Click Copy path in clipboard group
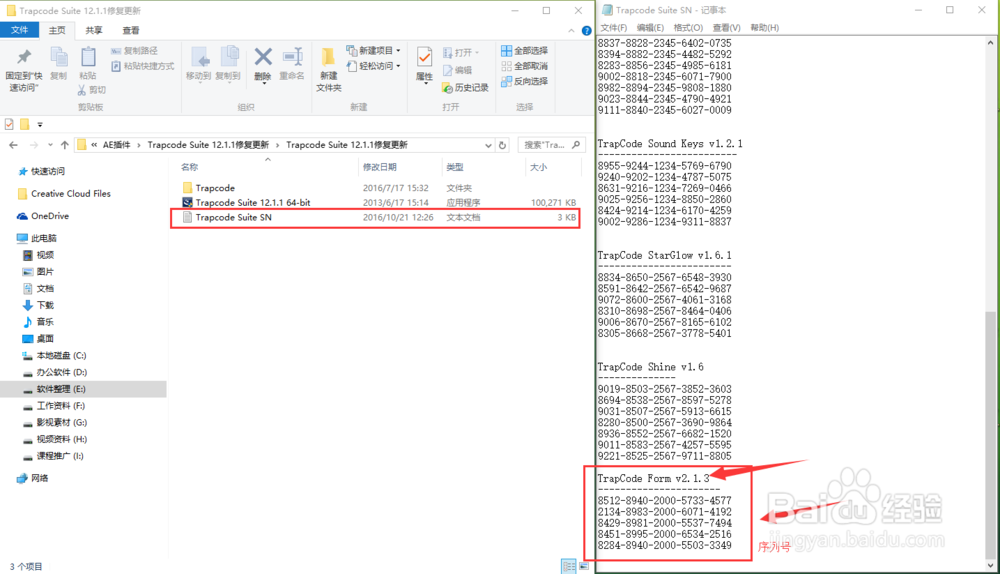The image size is (1000, 574). coord(135,50)
